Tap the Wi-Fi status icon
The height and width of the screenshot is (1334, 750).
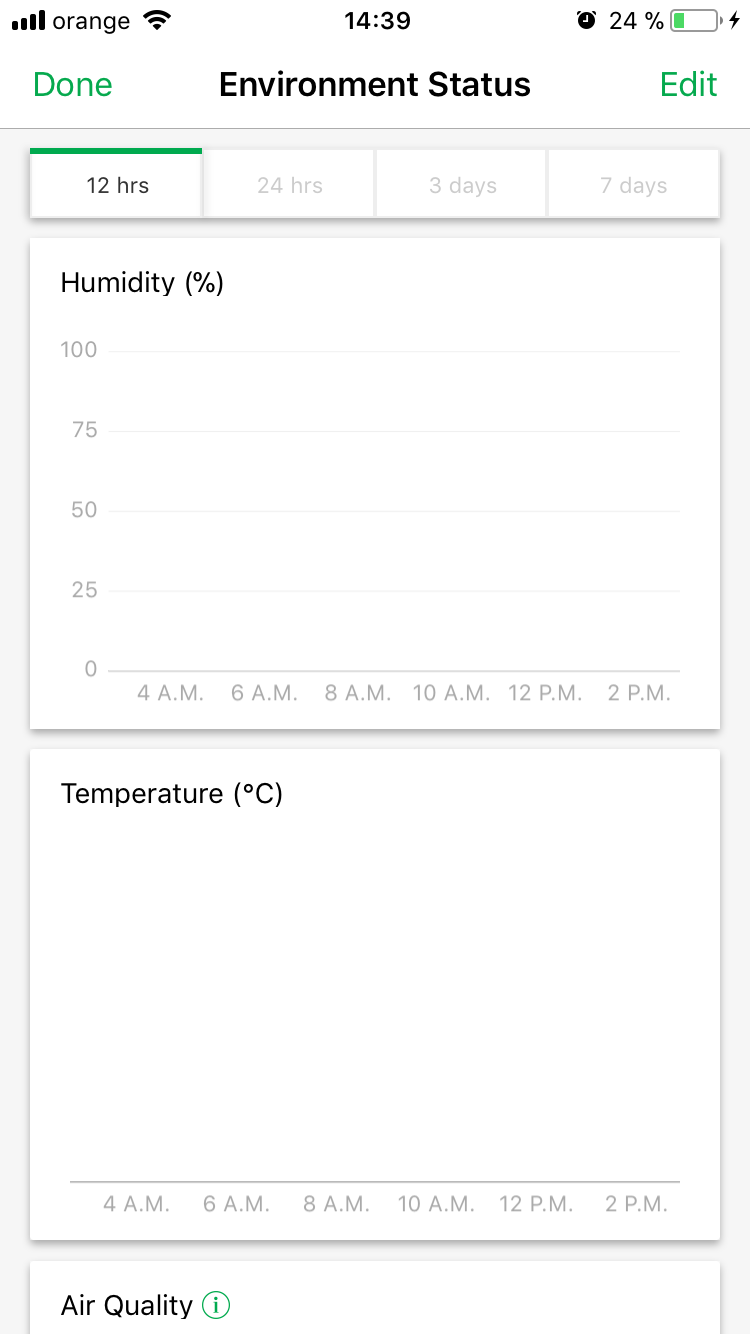(157, 20)
